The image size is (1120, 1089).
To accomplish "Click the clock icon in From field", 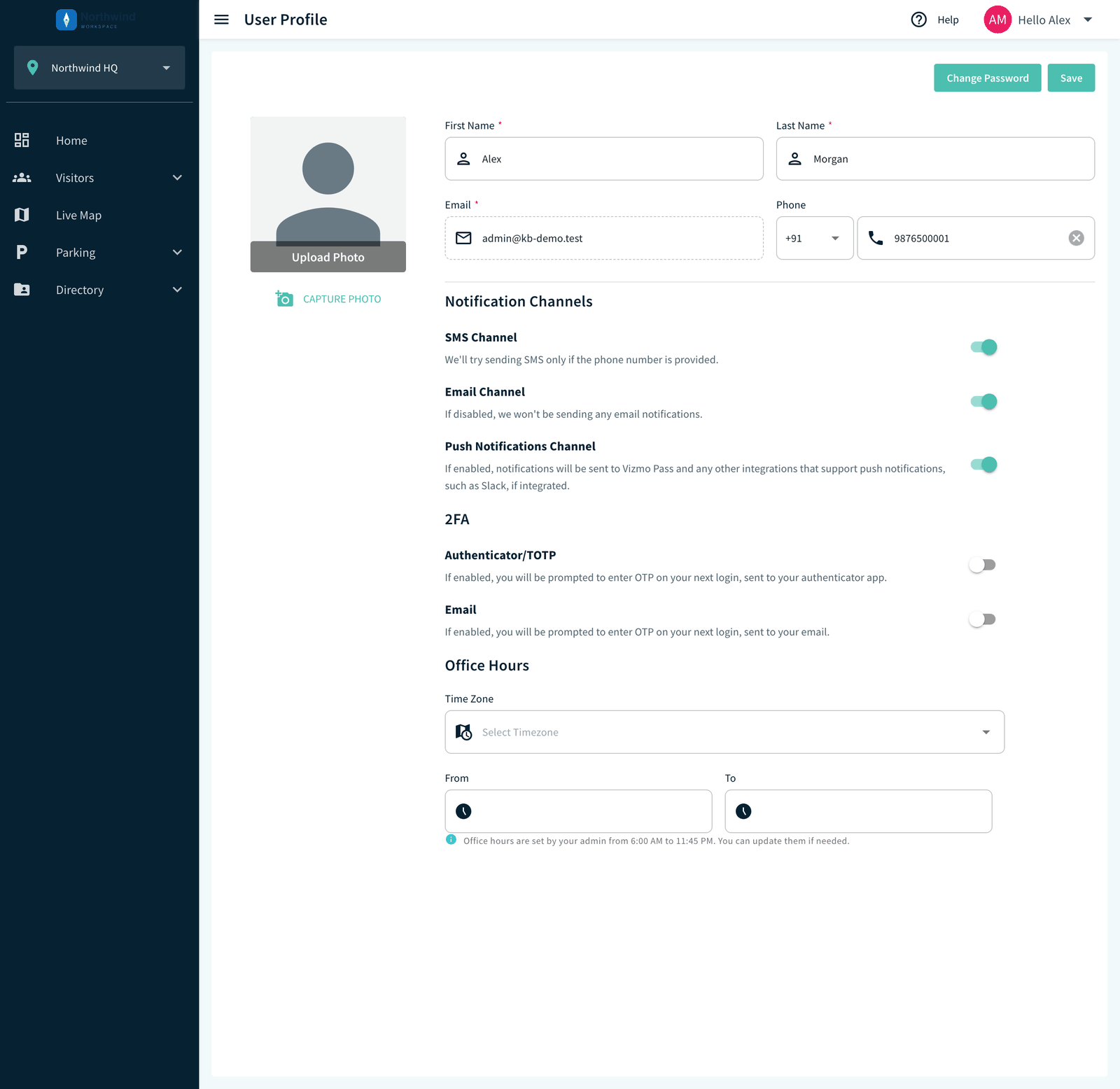I will 463,811.
